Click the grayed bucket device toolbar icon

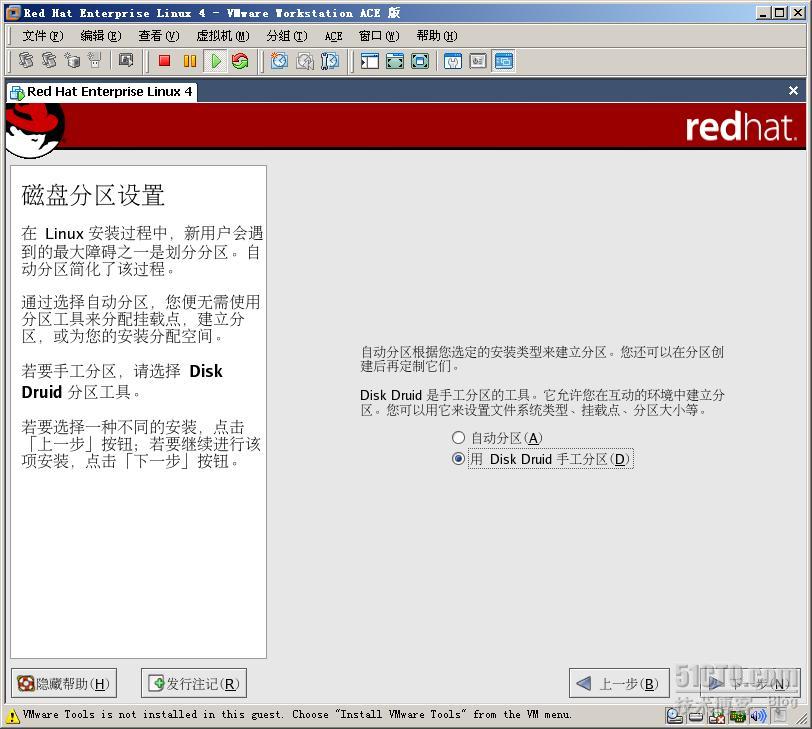tap(95, 61)
